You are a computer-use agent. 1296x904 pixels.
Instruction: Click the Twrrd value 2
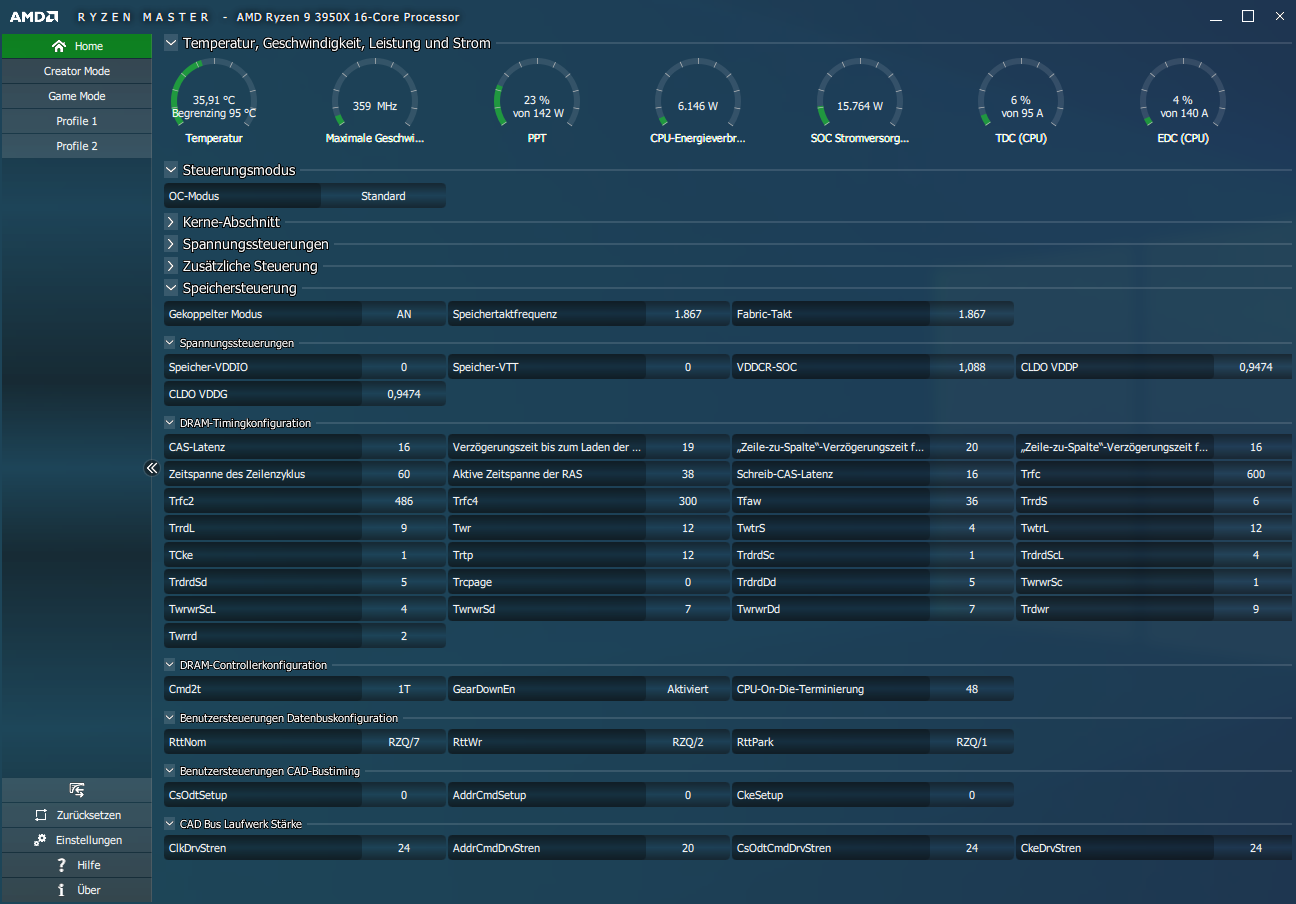pyautogui.click(x=404, y=635)
